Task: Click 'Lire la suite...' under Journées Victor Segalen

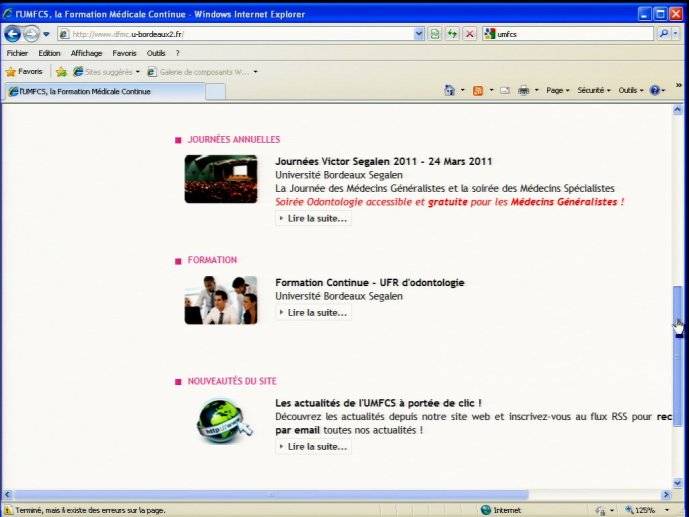Action: [x=313, y=218]
